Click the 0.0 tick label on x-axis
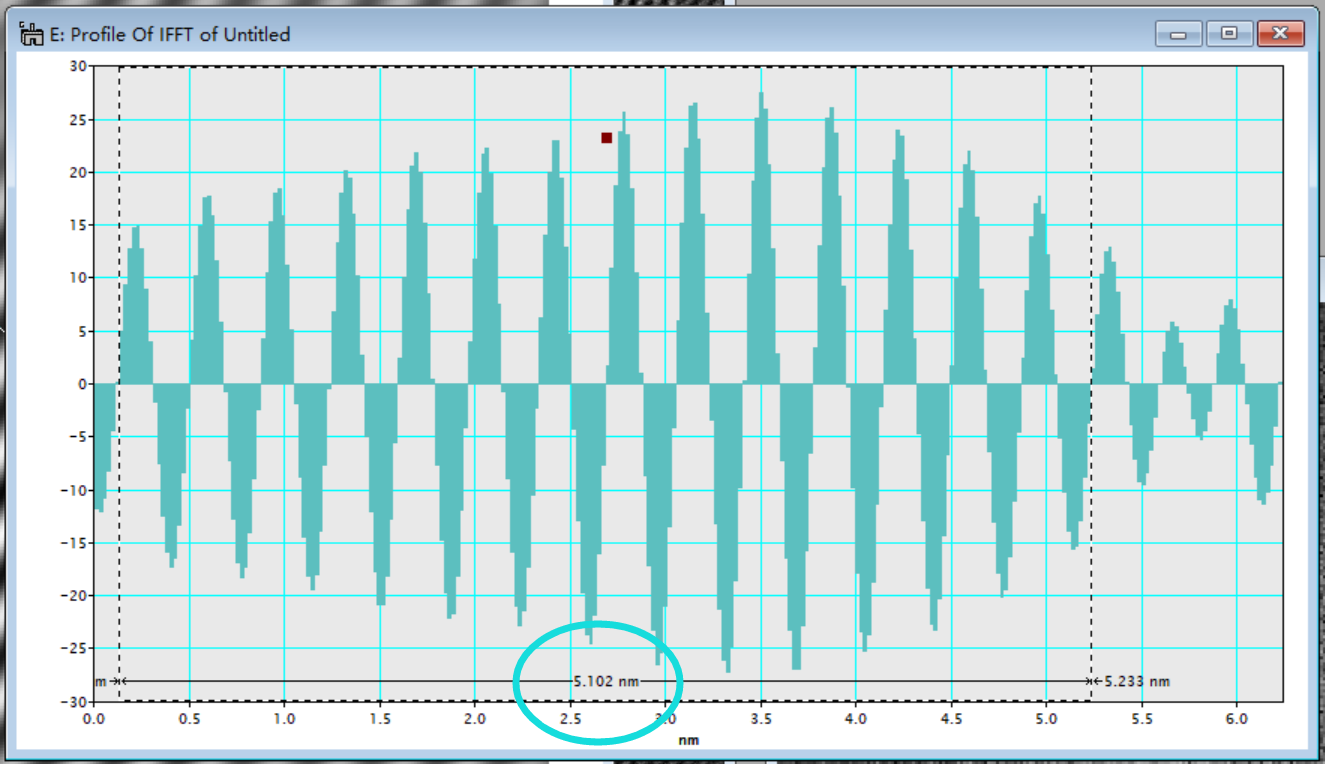This screenshot has height=764, width=1325. pos(93,719)
